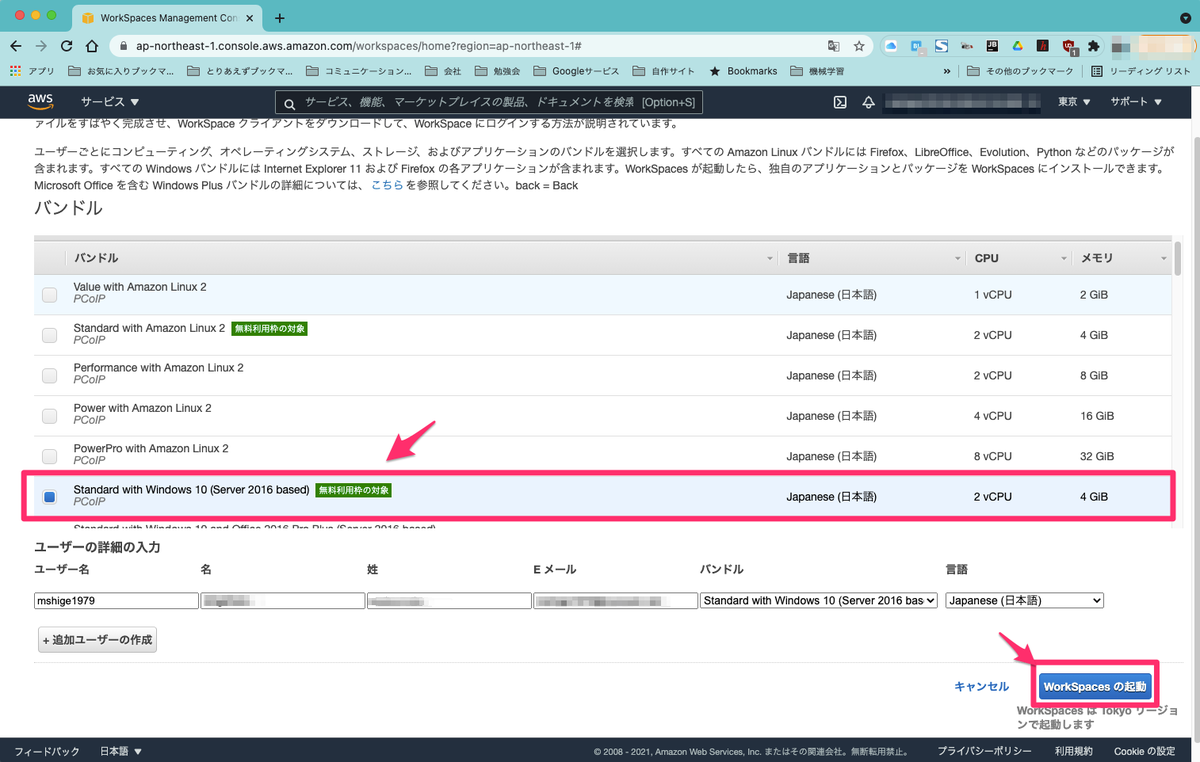This screenshot has width=1200, height=762.
Task: Check the Value with Amazon Linux 2 bundle
Action: (49, 295)
